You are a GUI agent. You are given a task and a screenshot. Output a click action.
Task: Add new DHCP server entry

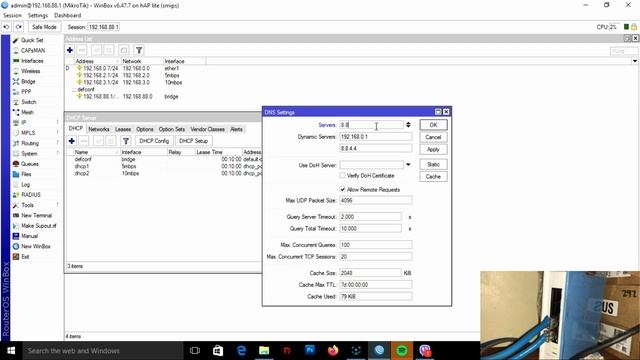71,141
